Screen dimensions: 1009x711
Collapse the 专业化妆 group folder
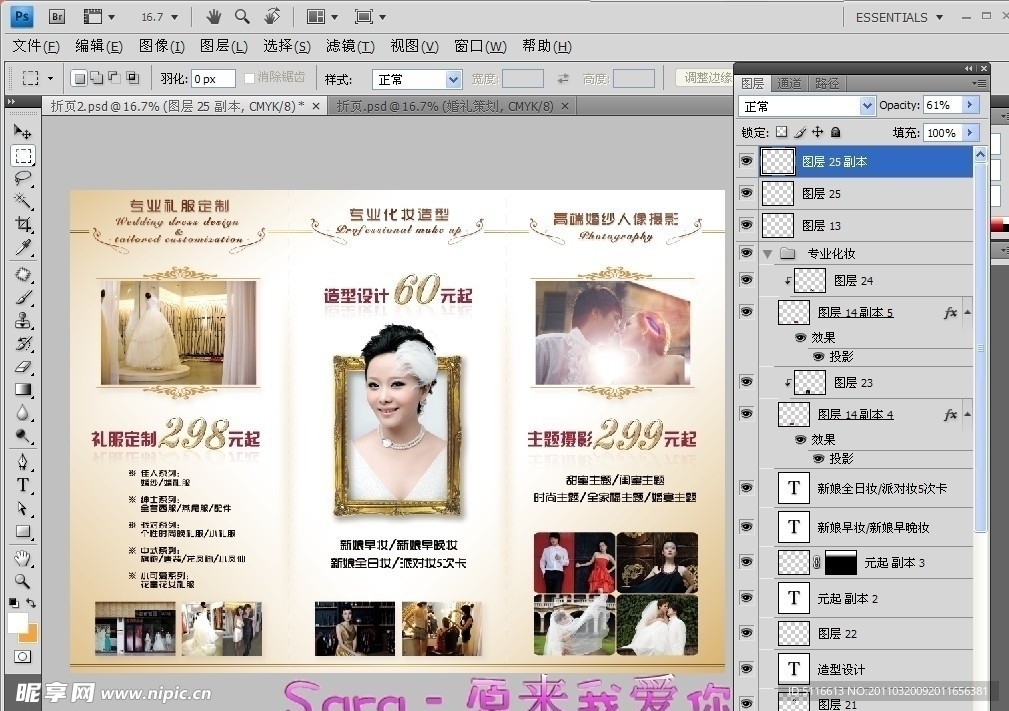tap(768, 254)
